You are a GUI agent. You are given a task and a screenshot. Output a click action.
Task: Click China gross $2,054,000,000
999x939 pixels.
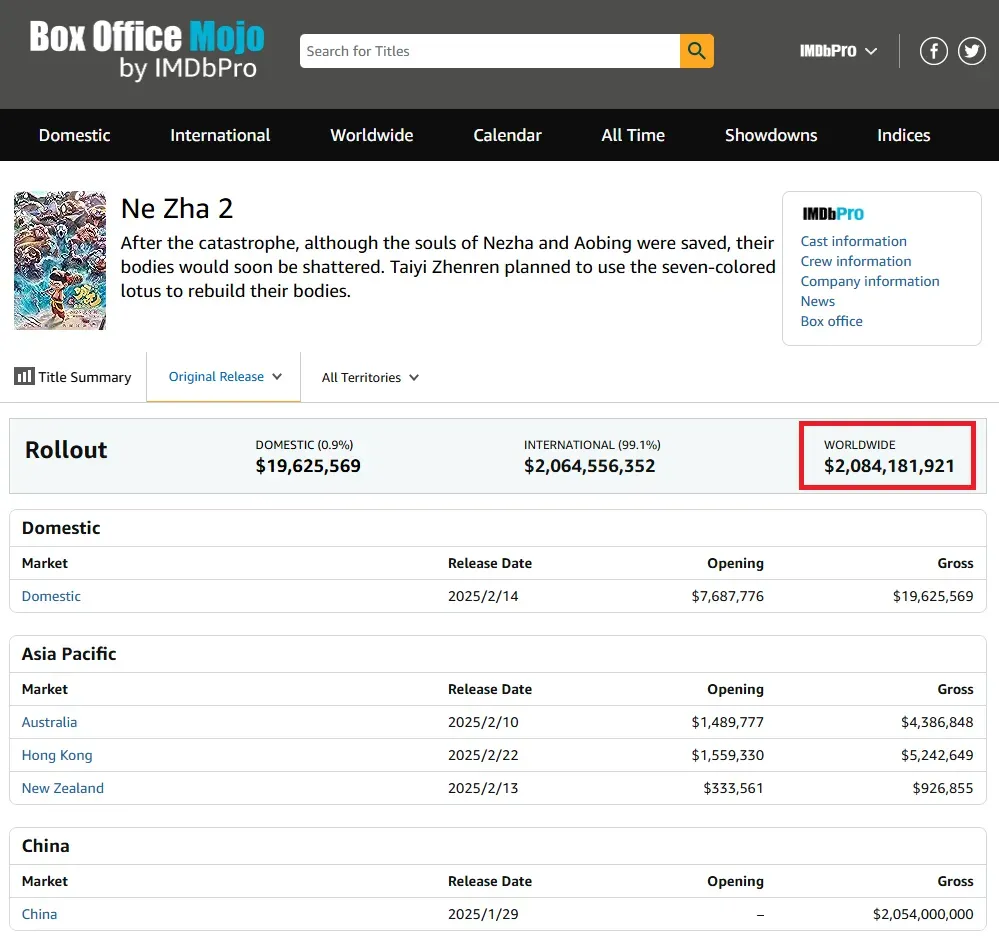tap(923, 914)
